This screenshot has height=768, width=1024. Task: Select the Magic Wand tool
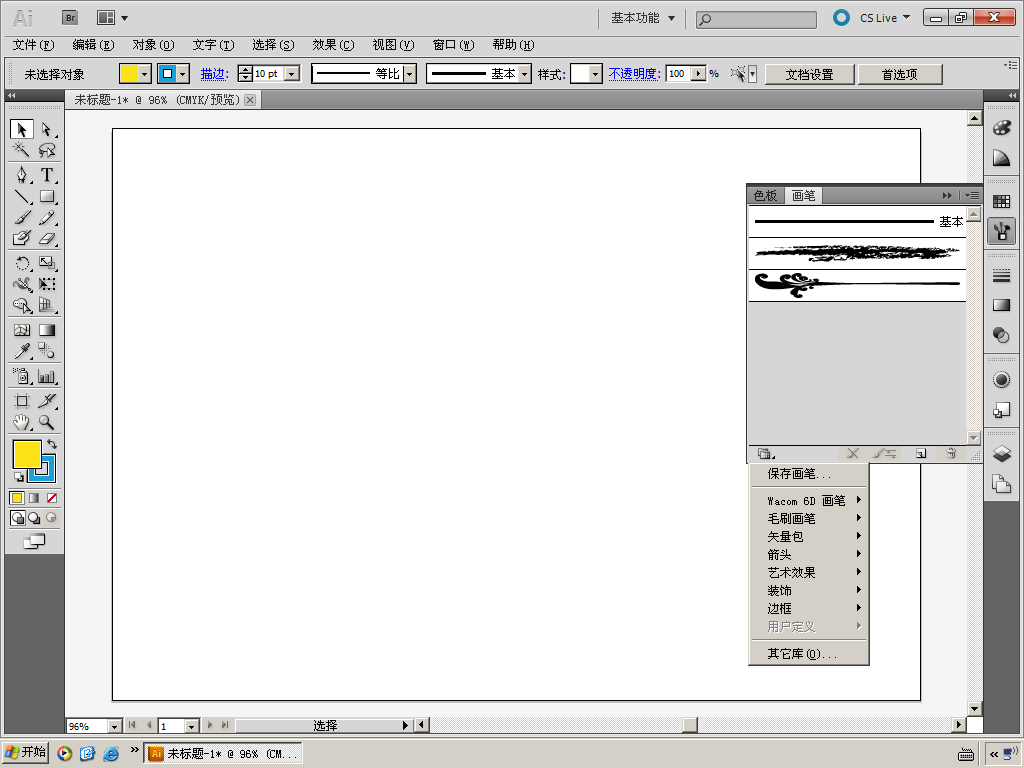click(x=22, y=150)
